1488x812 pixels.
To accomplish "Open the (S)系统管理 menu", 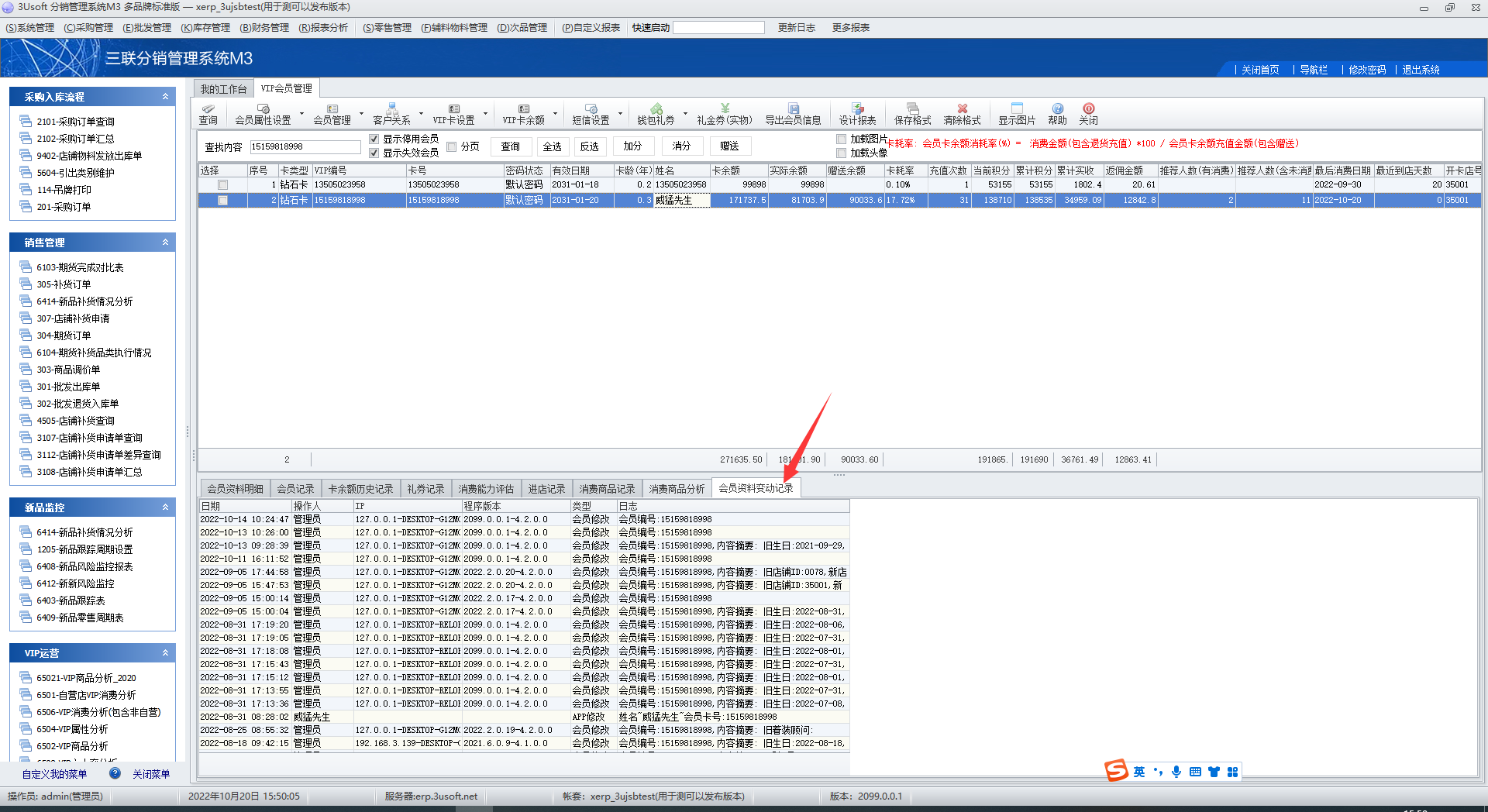I will [30, 28].
